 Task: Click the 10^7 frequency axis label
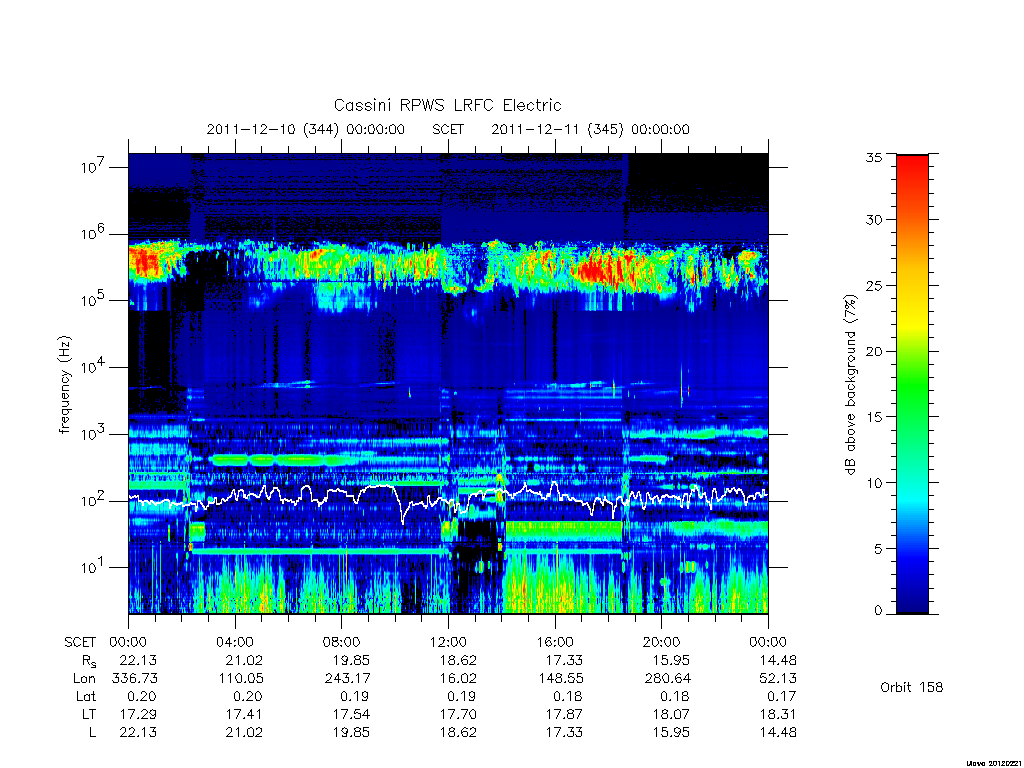click(93, 167)
